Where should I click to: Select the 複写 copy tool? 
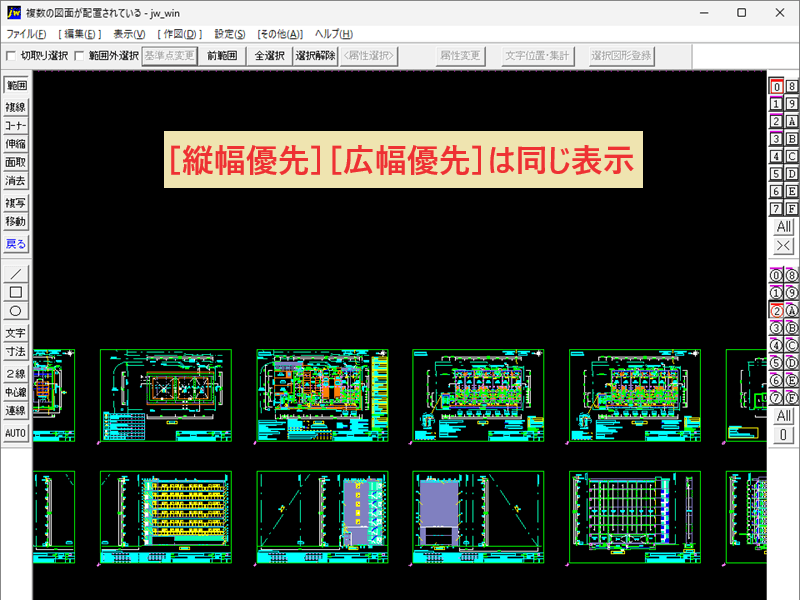pyautogui.click(x=16, y=203)
